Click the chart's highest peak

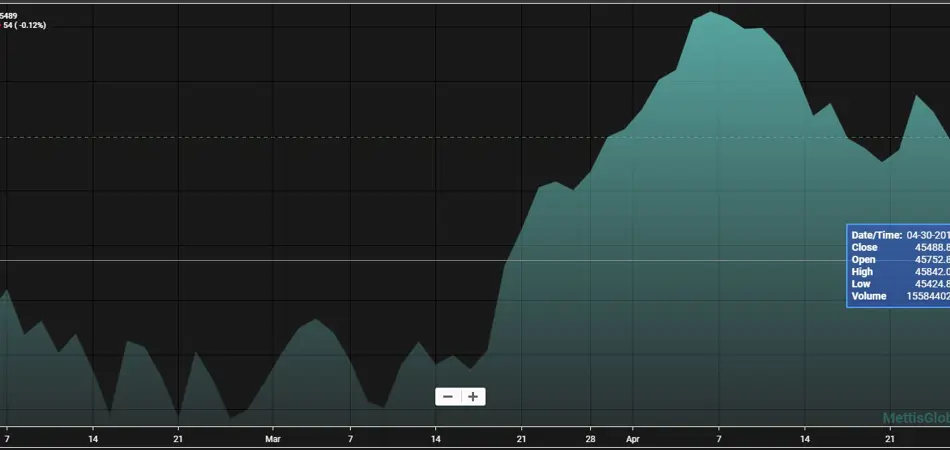click(710, 13)
